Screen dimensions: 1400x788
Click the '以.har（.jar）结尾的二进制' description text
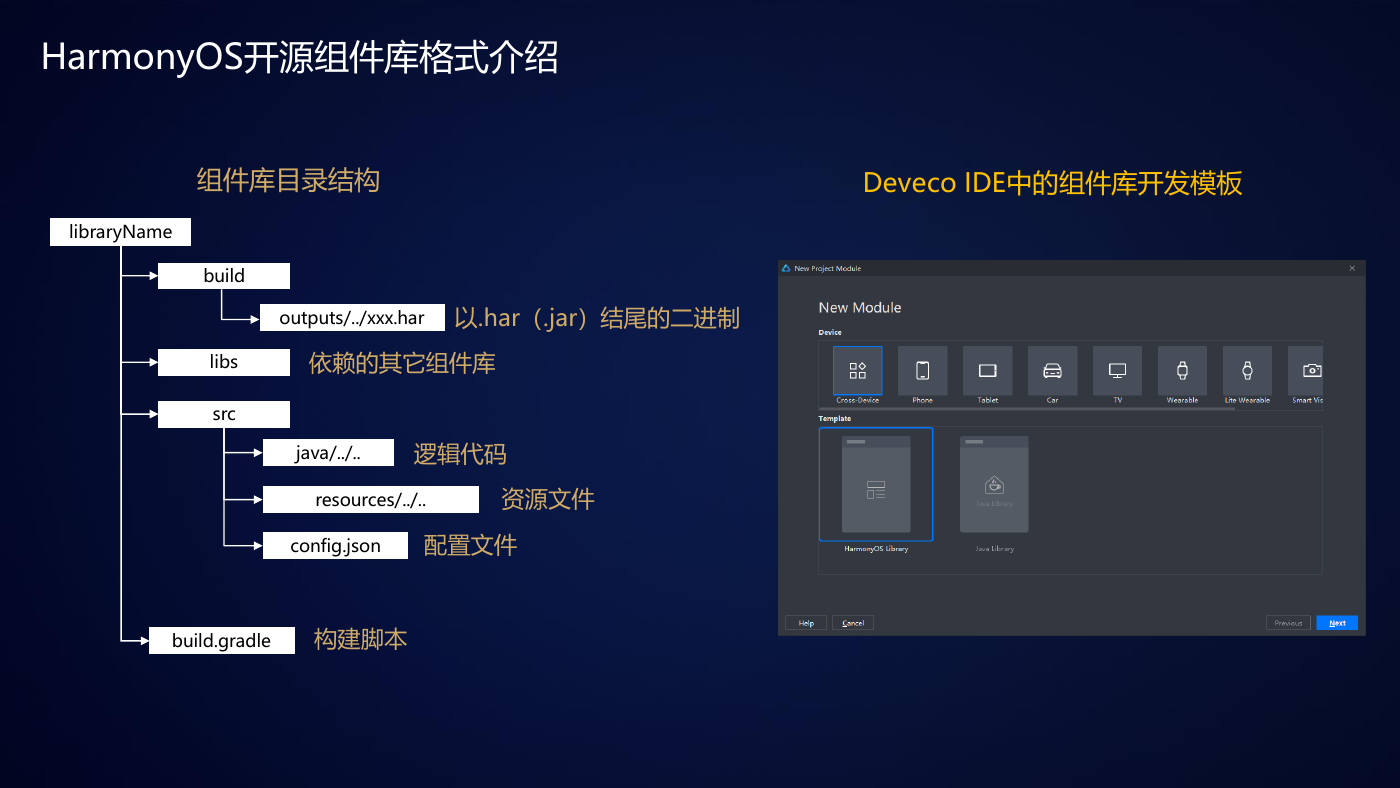coord(597,318)
